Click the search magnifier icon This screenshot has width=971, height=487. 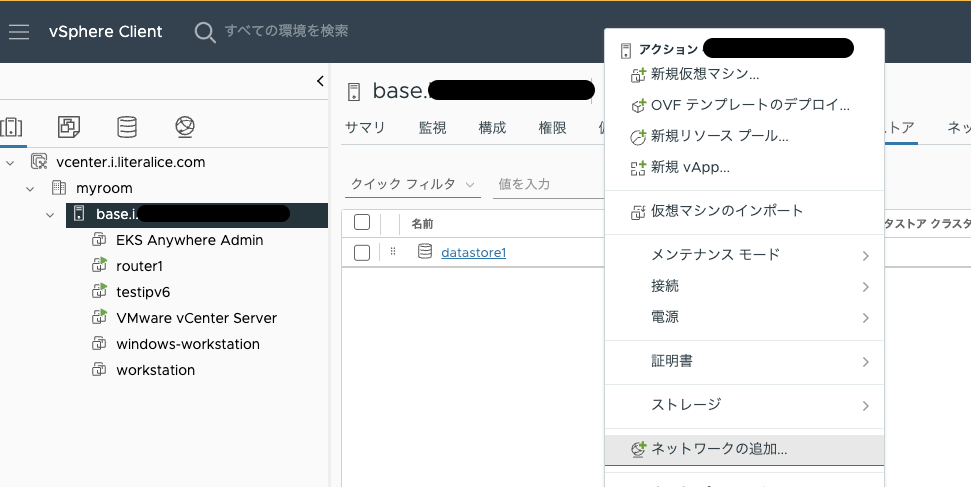click(205, 32)
